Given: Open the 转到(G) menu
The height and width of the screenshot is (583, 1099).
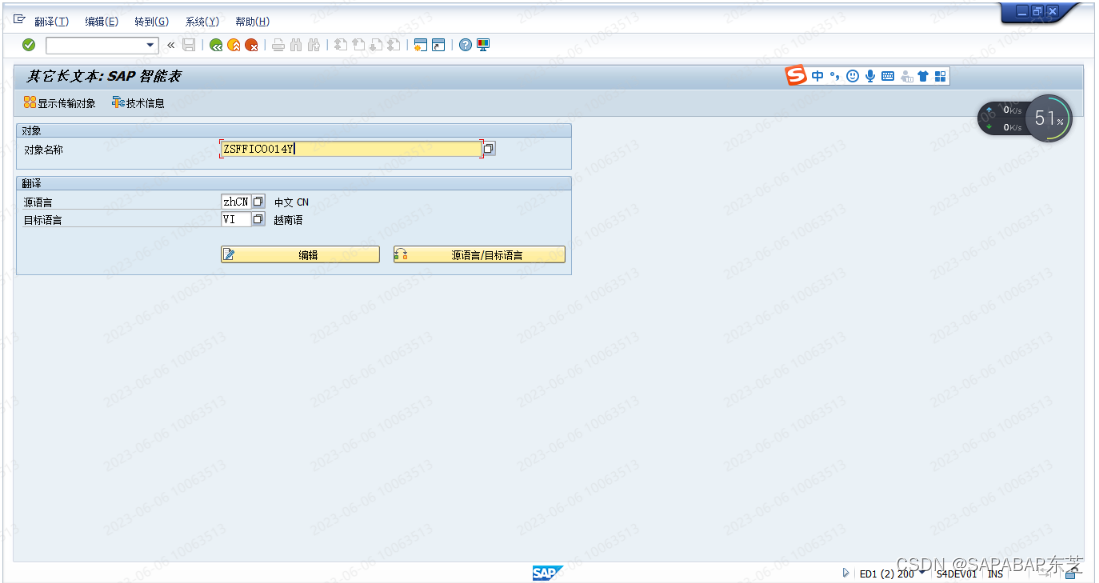Looking at the screenshot, I should coord(151,22).
